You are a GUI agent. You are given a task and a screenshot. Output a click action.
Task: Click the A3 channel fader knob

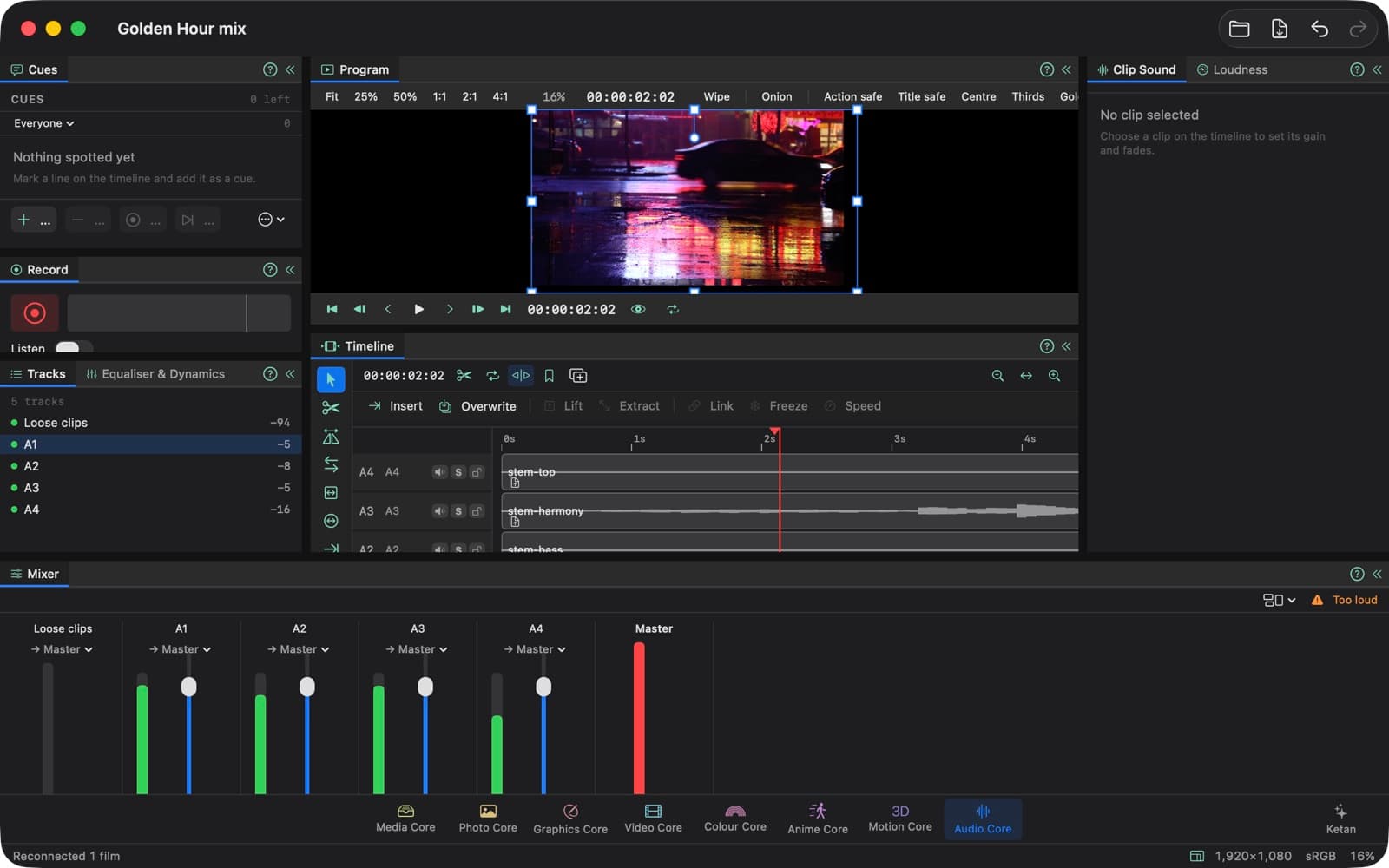coord(425,687)
